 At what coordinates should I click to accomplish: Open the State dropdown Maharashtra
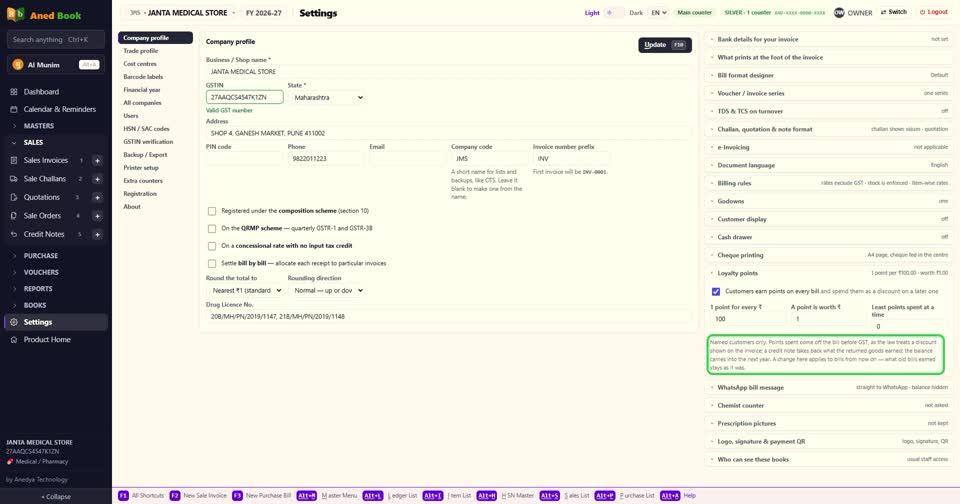(x=327, y=97)
